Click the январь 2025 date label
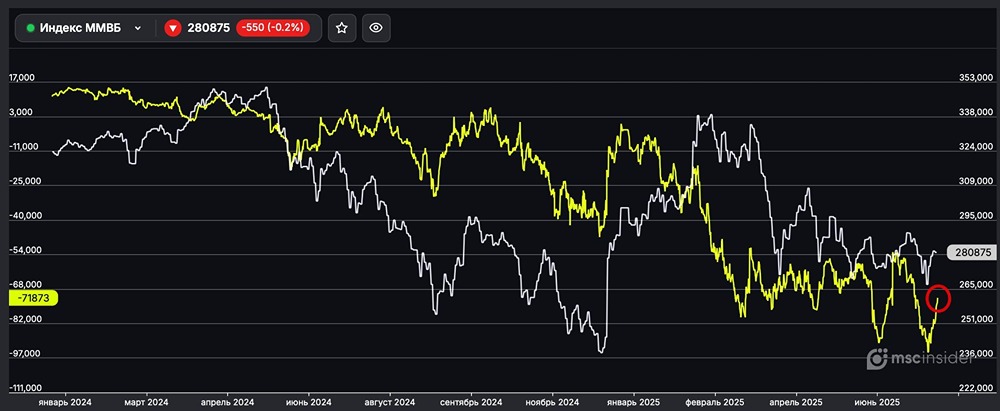Viewport: 1000px width, 411px height. point(634,402)
